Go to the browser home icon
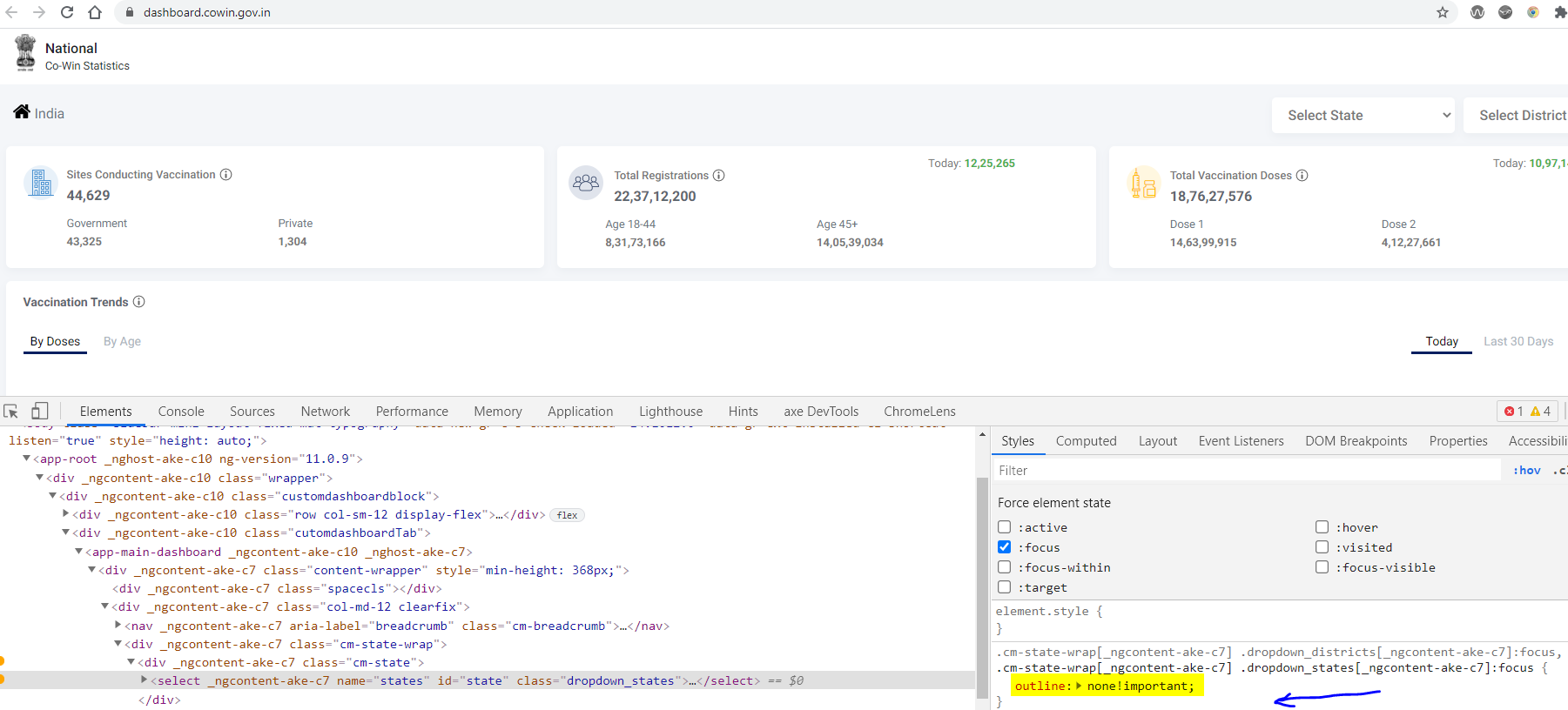Screen dimensions: 1568x710 click(x=95, y=12)
